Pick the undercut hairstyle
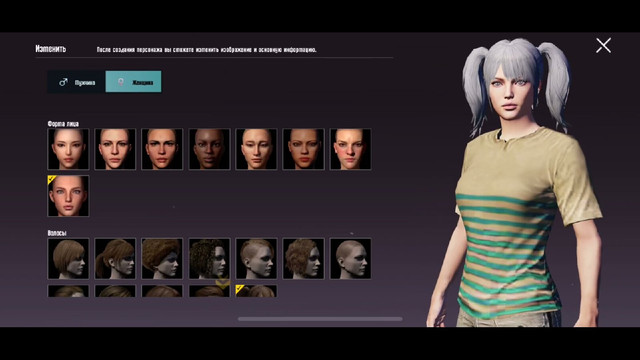 (256, 259)
